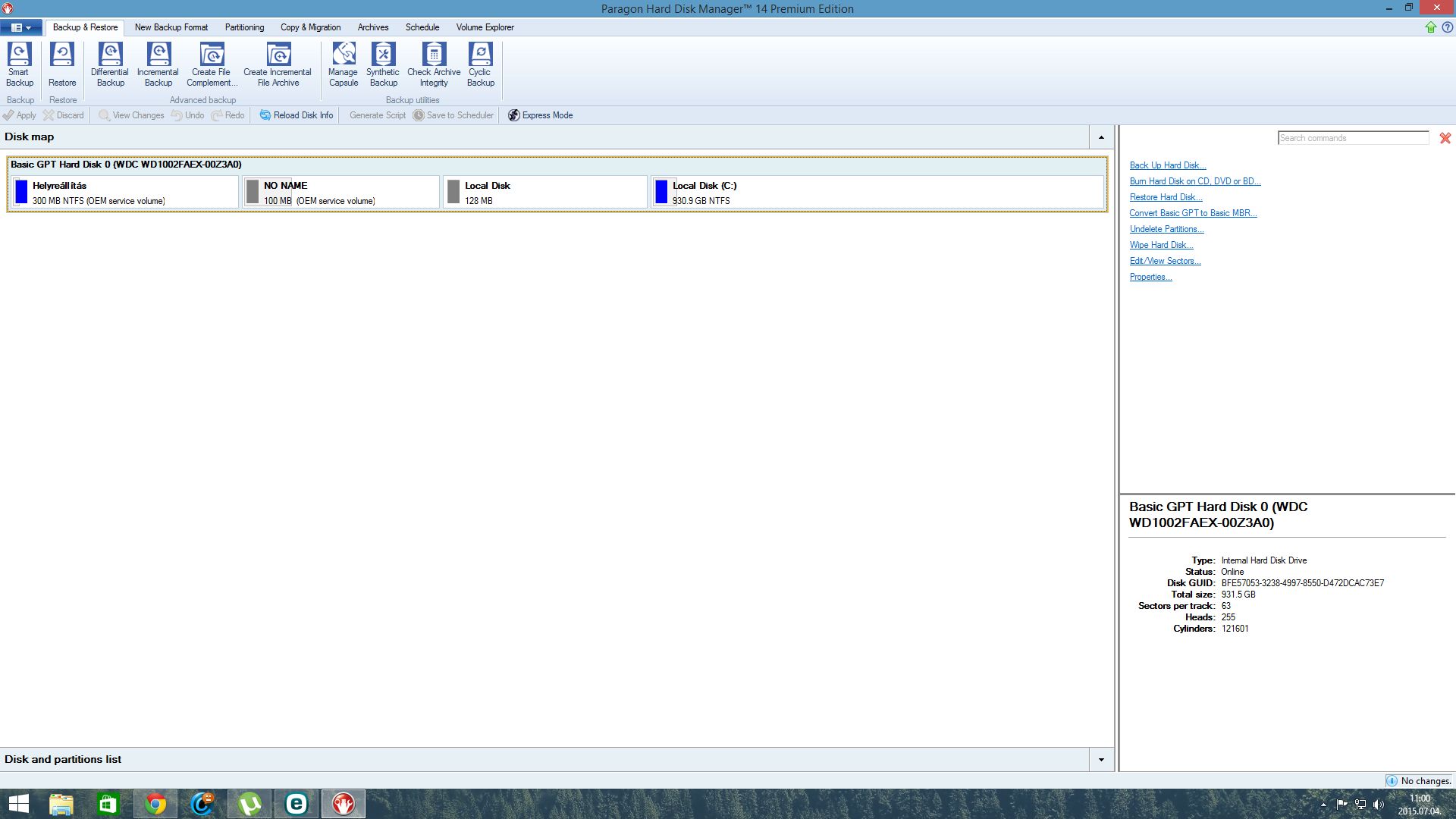
Task: Redo the last operation
Action: coord(227,115)
